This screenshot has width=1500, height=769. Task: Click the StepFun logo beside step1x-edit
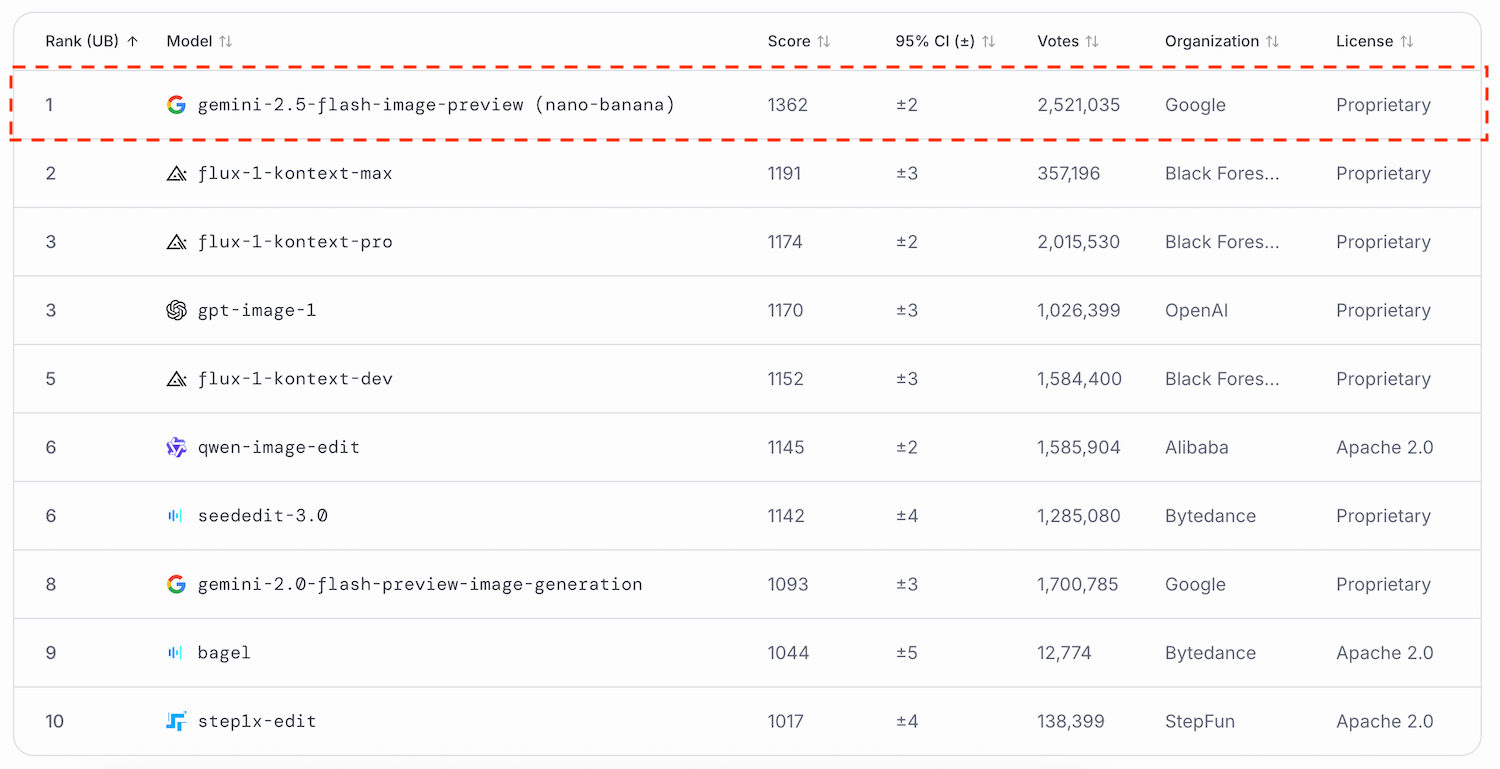(176, 721)
